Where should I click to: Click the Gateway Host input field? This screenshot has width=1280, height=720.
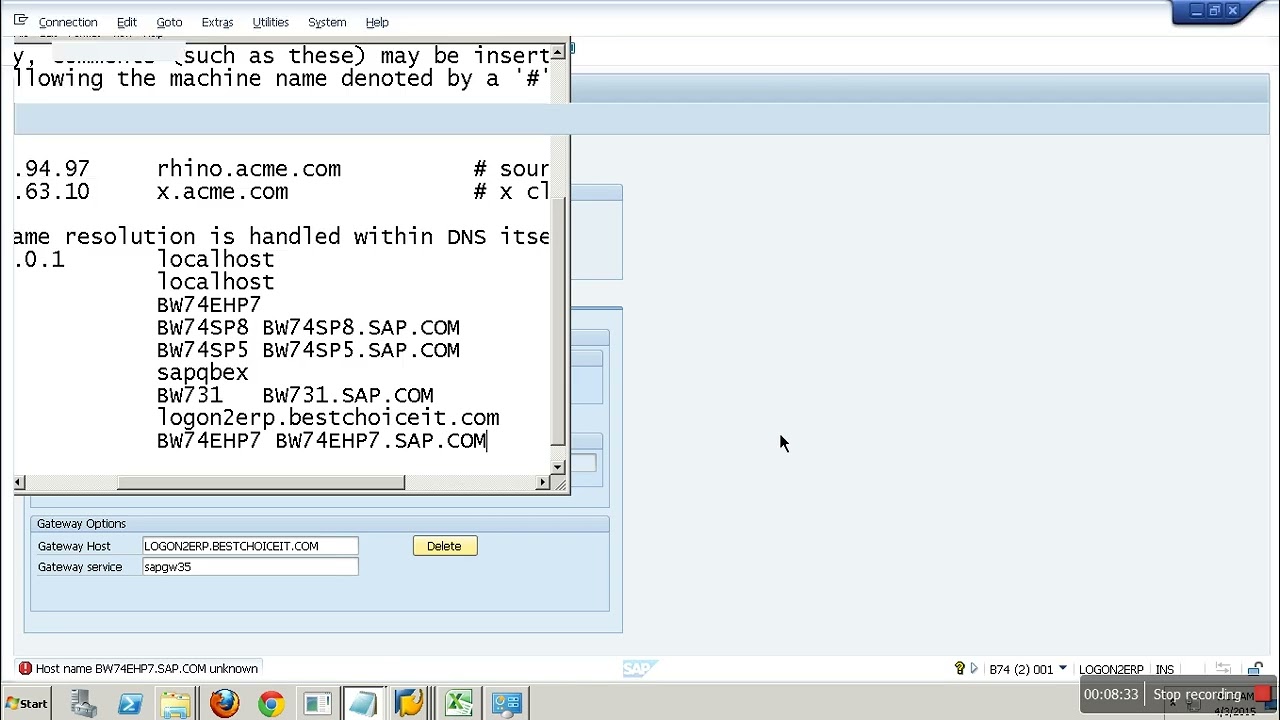click(x=250, y=546)
